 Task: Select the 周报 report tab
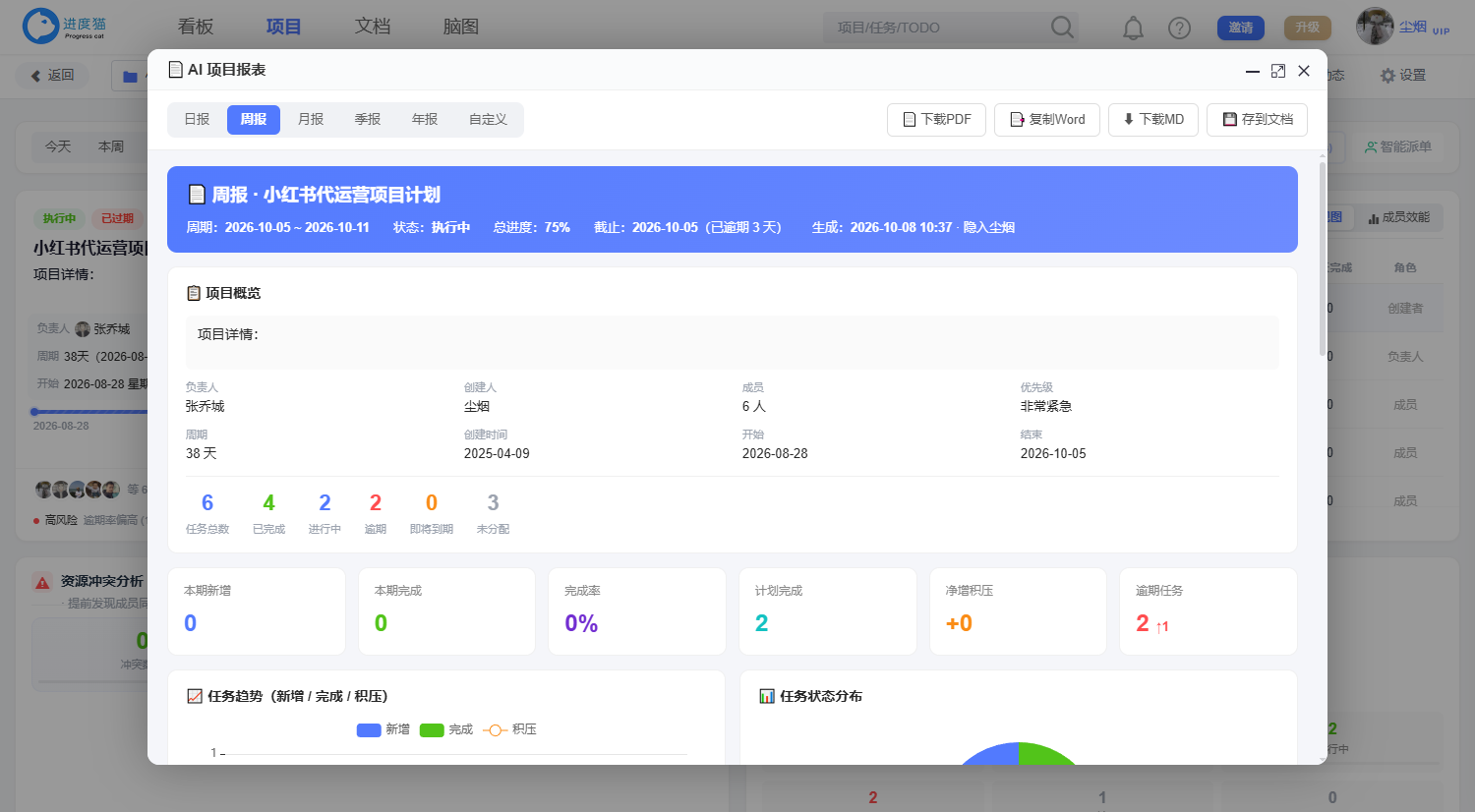pyautogui.click(x=254, y=119)
